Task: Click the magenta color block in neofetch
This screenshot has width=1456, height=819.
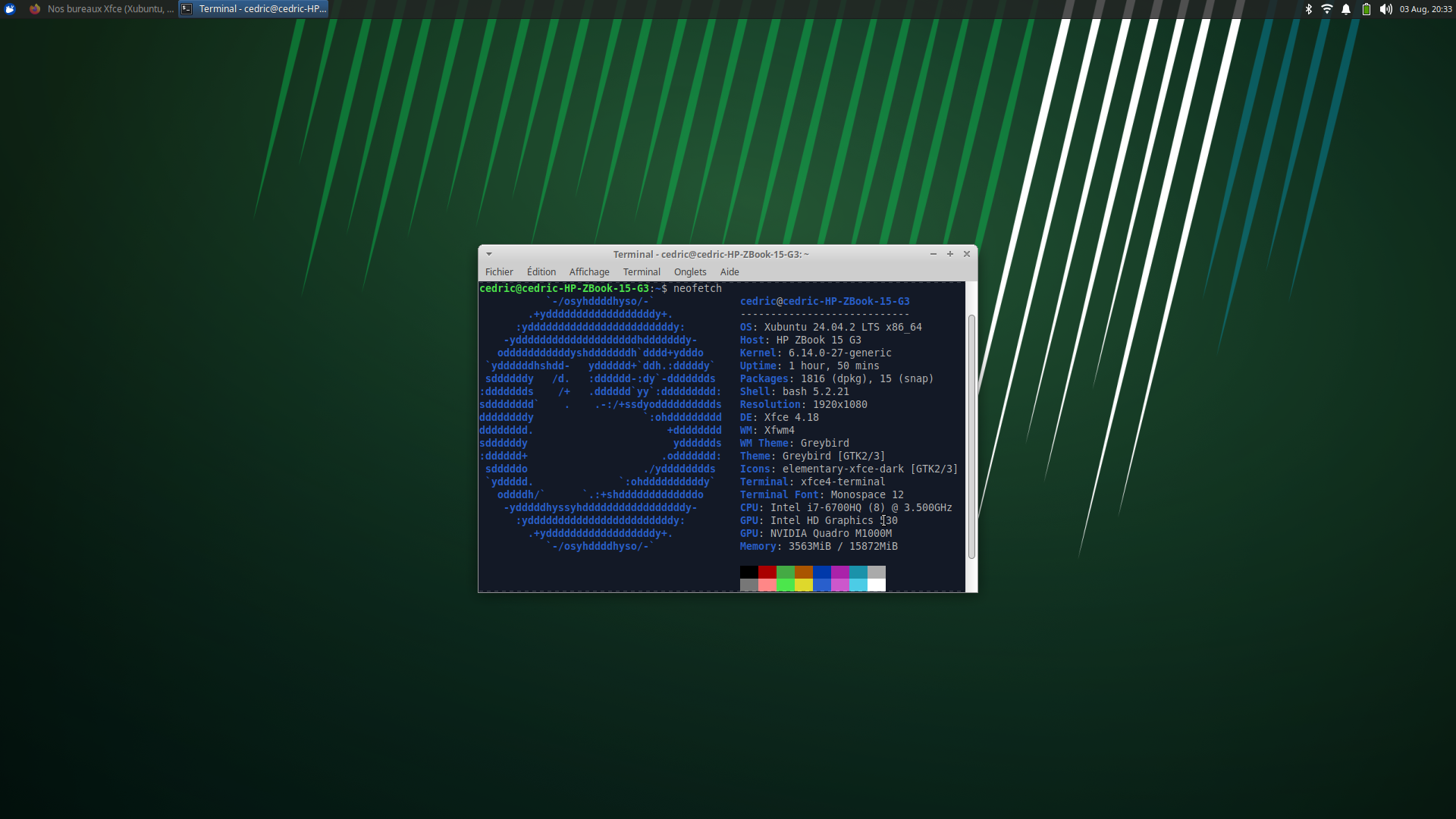Action: click(x=840, y=572)
